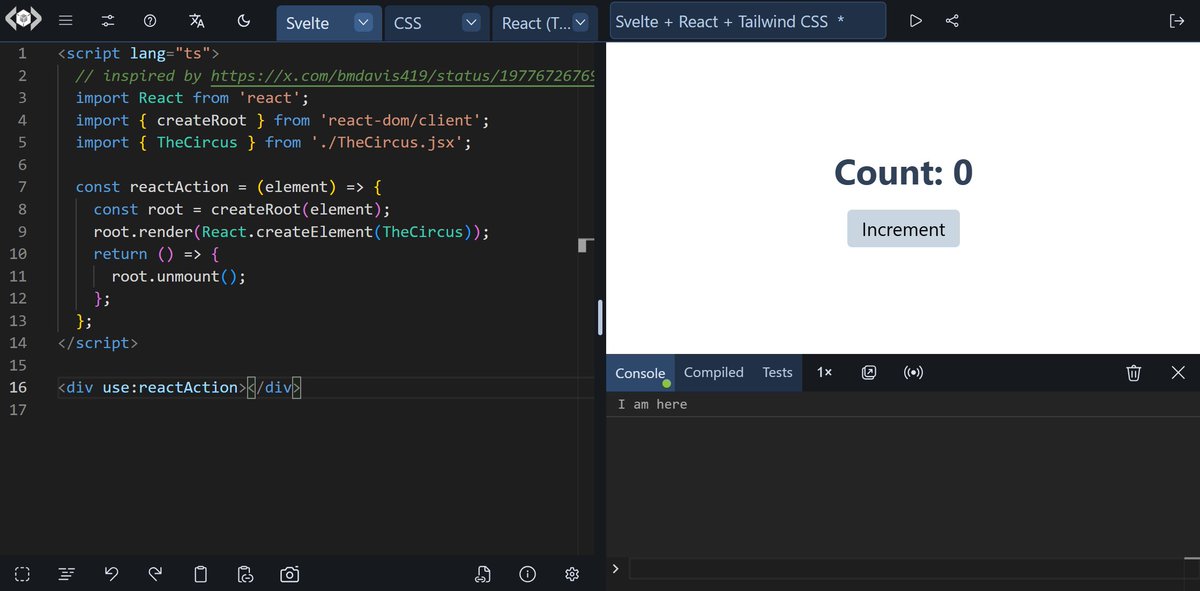
Task: Click 'TheCircus' in the line 5 import
Action: tap(197, 142)
